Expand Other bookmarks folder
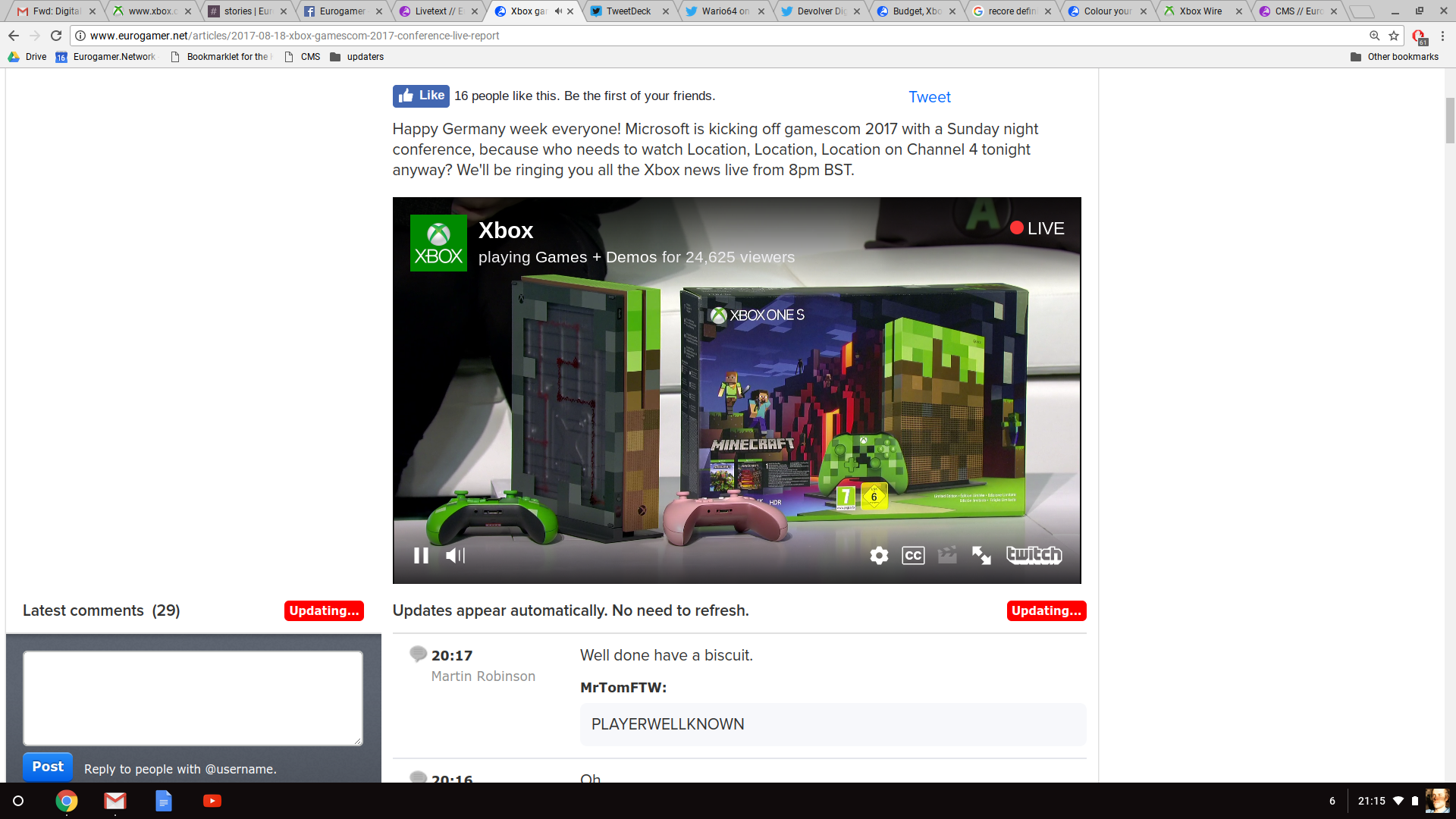This screenshot has height=819, width=1456. (x=1394, y=57)
